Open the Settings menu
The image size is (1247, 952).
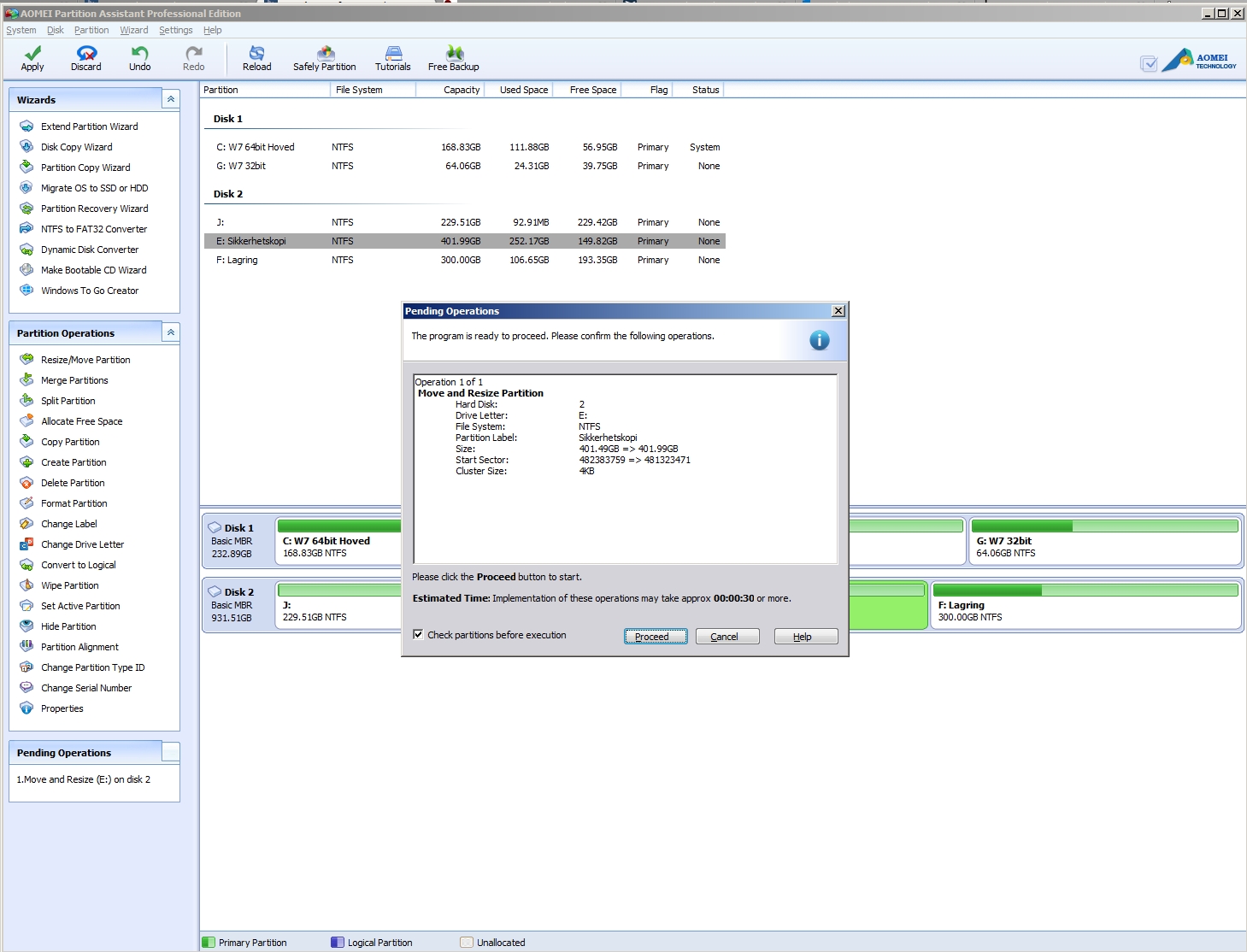click(176, 30)
